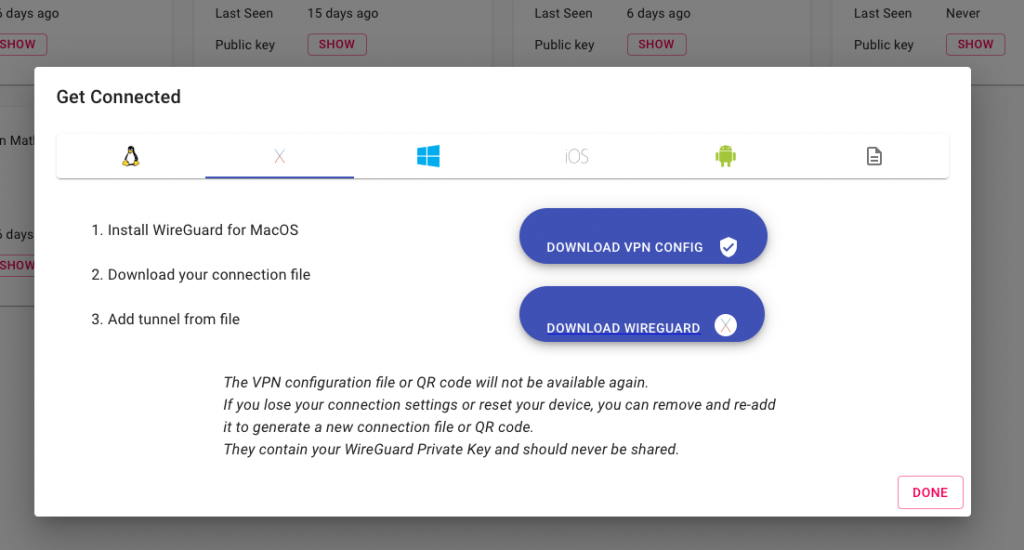Select the Linux penguin tab
The height and width of the screenshot is (550, 1024).
pos(131,156)
